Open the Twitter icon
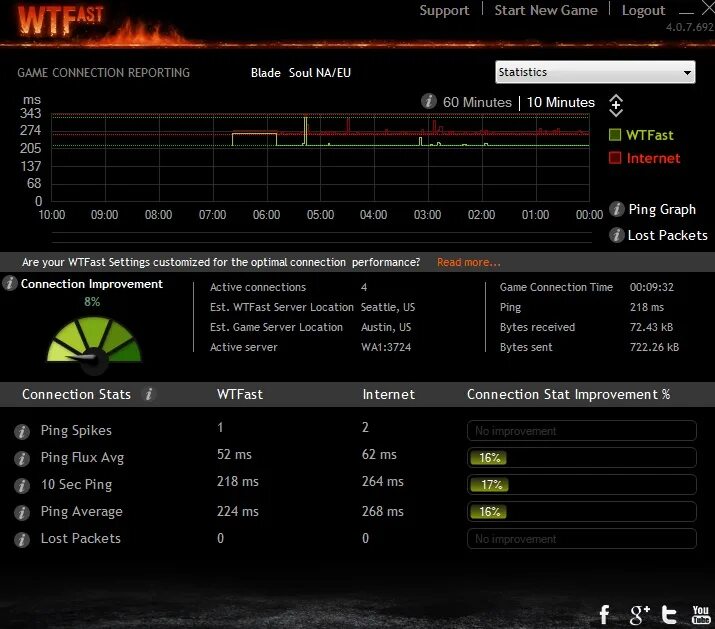Screen dimensions: 715x629 click(x=668, y=614)
